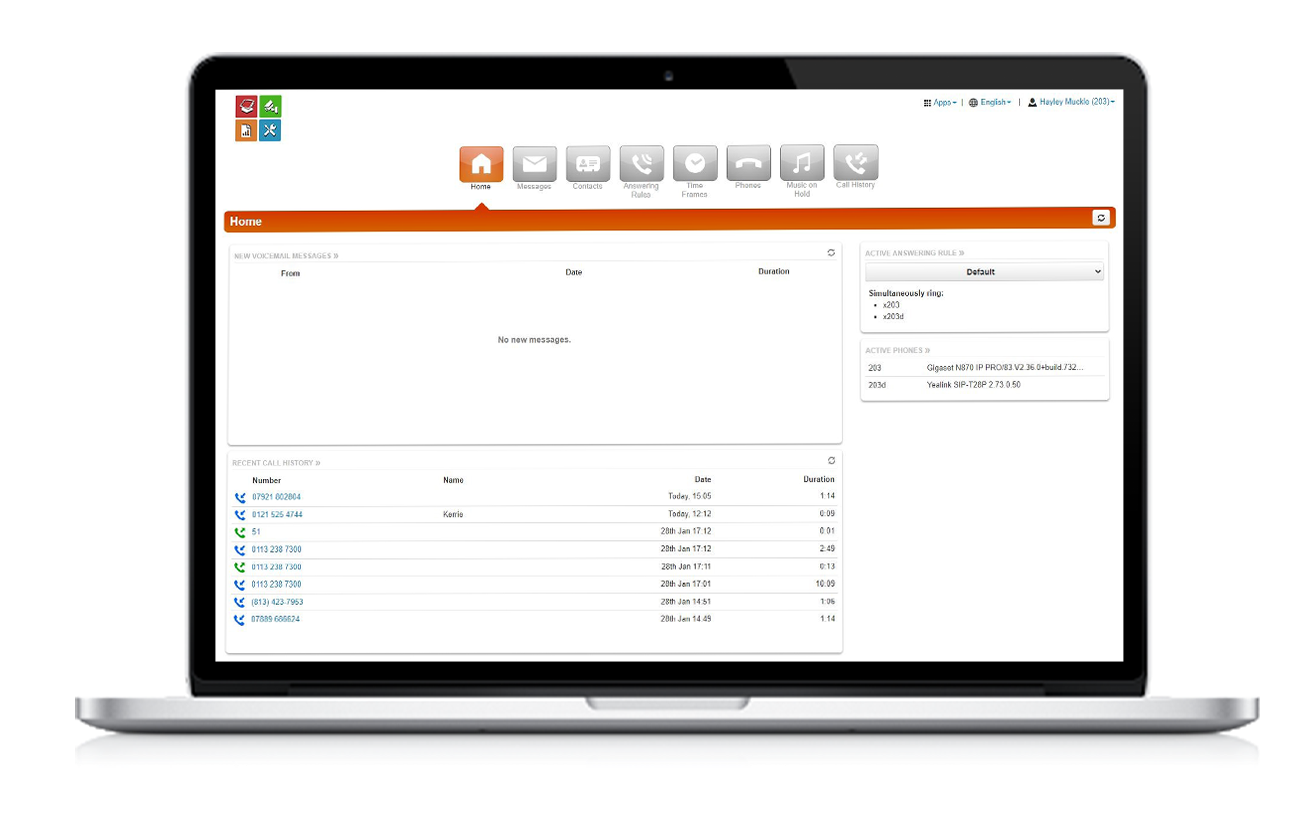
Task: Expand the Default answering rule combo box
Action: pos(985,272)
